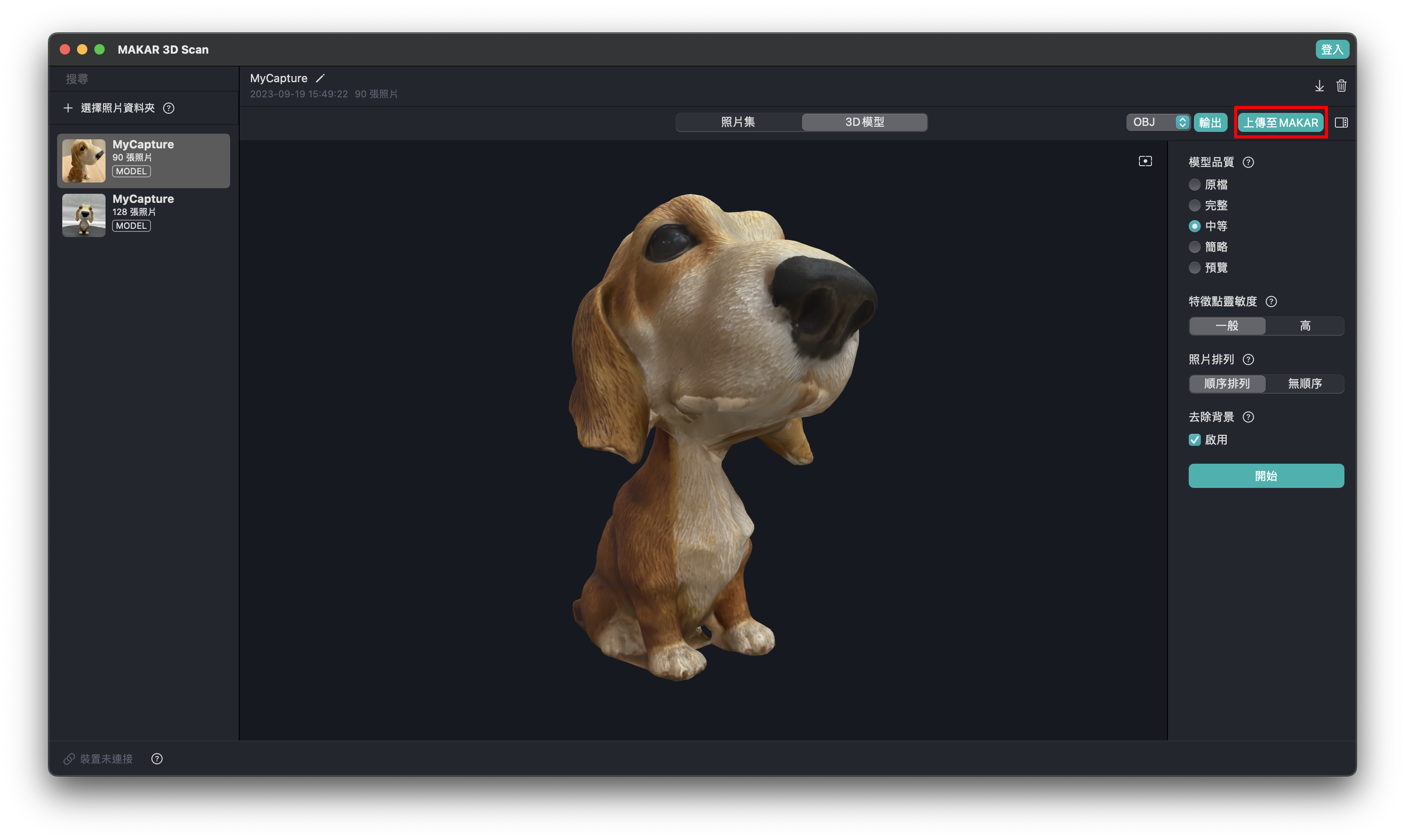Click the pencil icon to rename MyCapture
The height and width of the screenshot is (840, 1405).
pos(320,78)
